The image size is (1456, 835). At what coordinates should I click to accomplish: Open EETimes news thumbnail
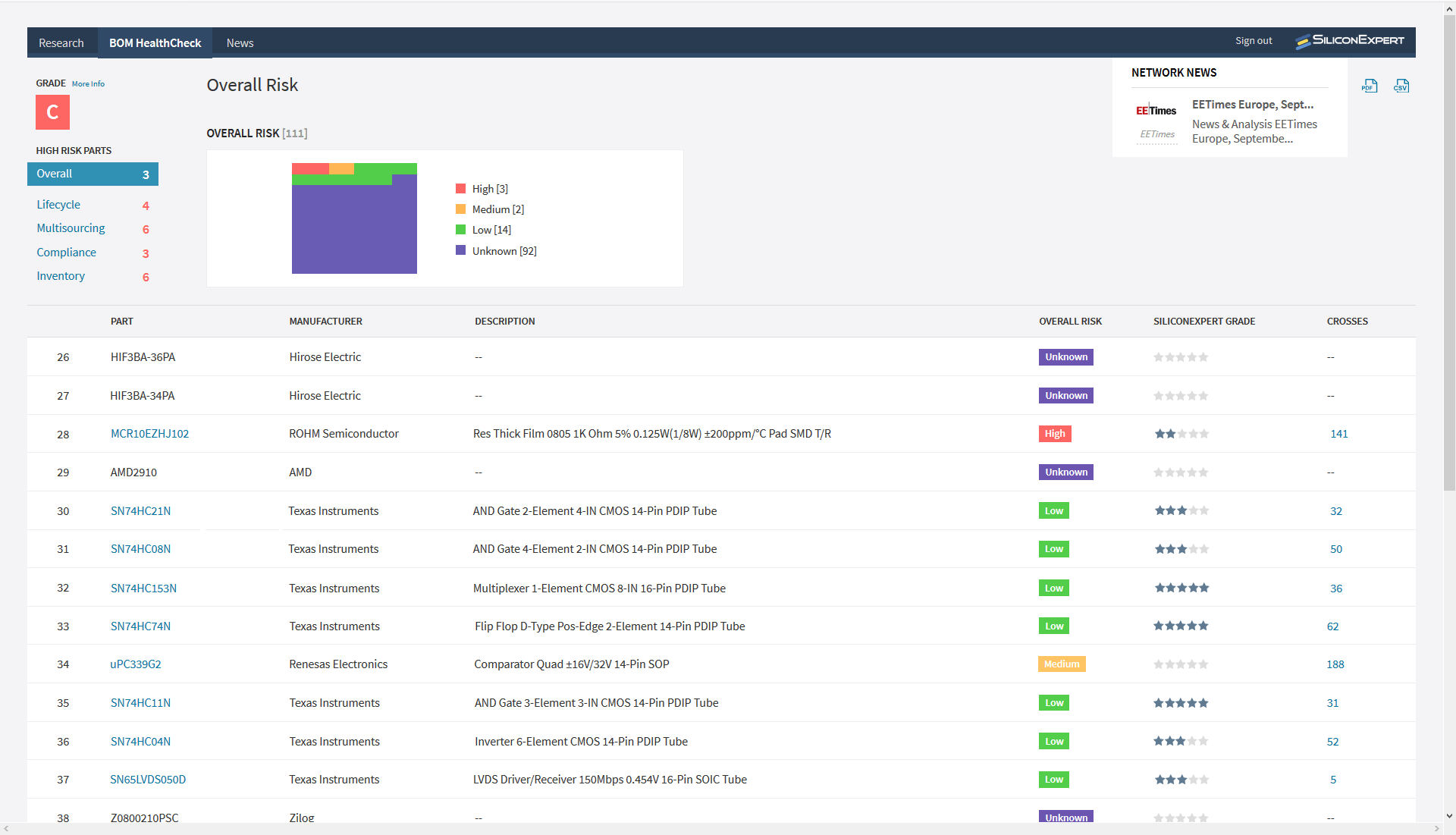coord(1156,121)
